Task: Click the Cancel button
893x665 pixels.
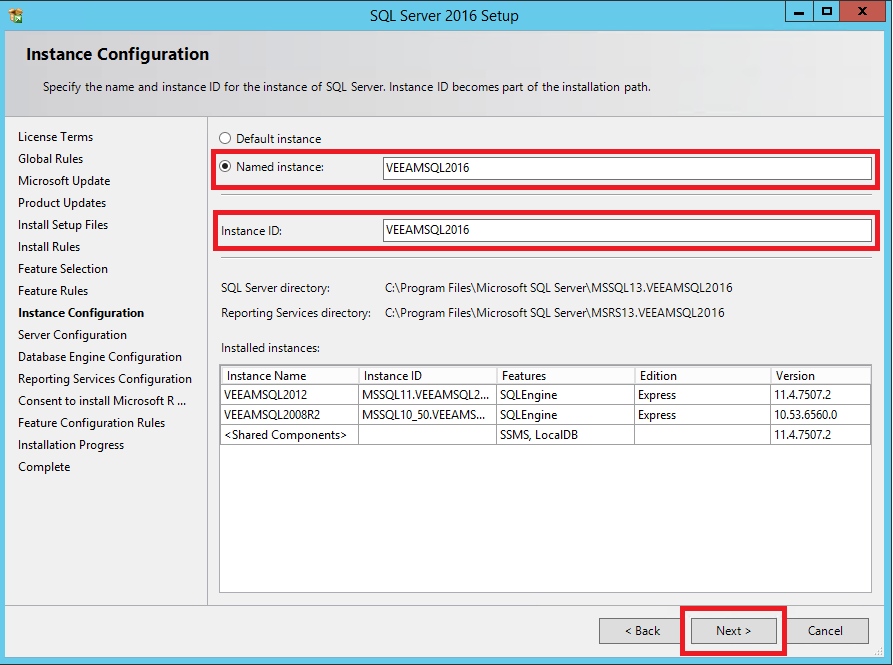Action: 825,631
